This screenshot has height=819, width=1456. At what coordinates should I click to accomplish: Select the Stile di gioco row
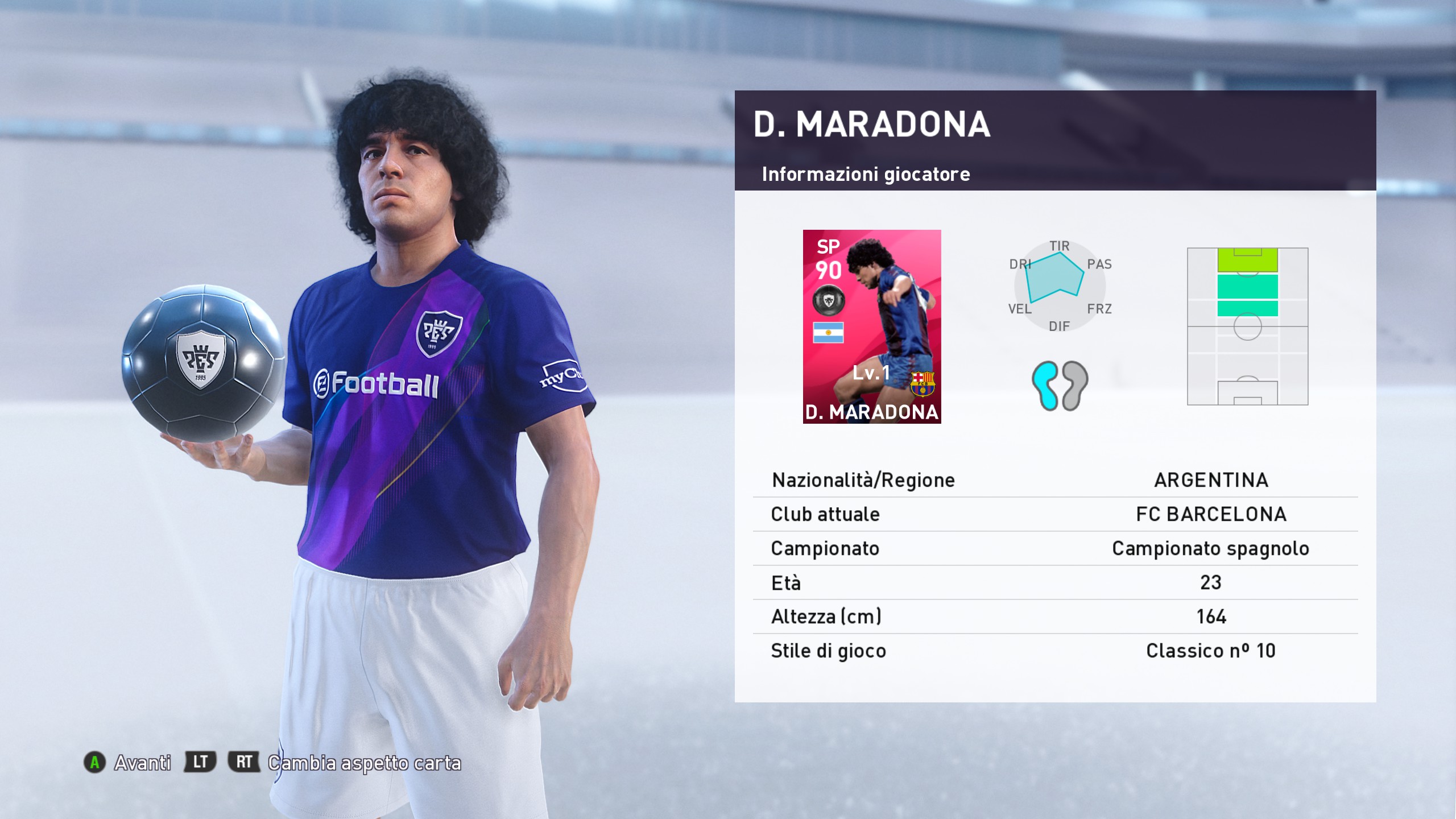1056,651
